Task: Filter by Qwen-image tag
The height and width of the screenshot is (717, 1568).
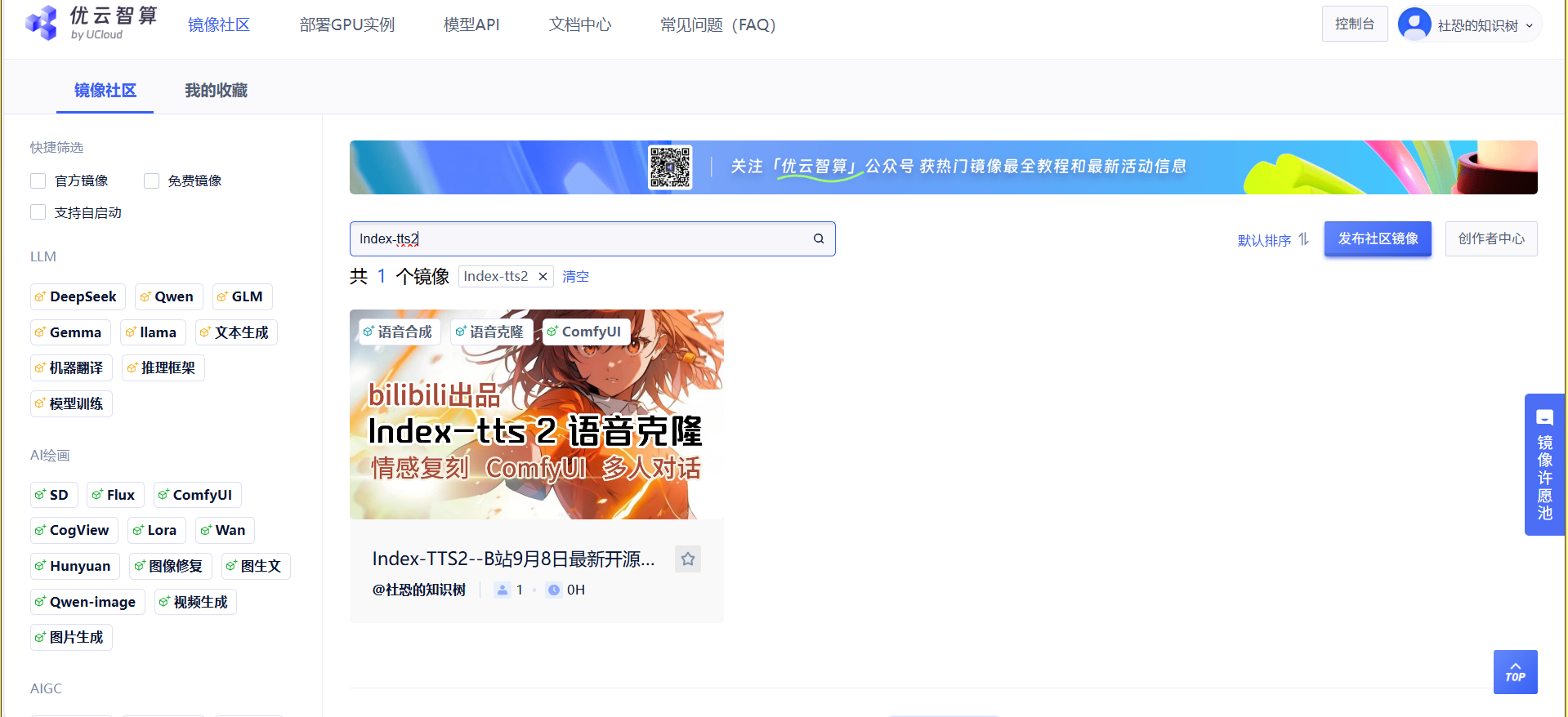Action: click(87, 602)
